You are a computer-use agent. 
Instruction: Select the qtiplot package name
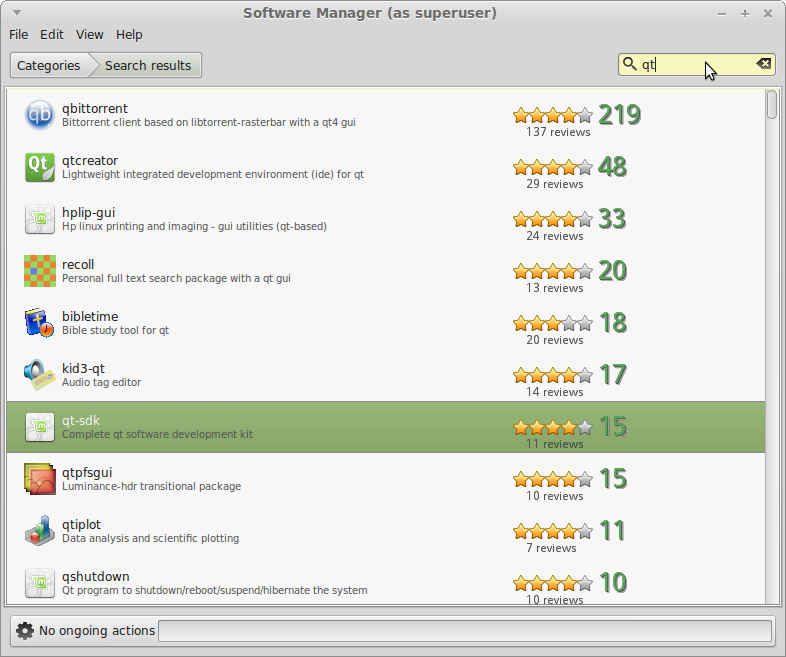tap(81, 524)
